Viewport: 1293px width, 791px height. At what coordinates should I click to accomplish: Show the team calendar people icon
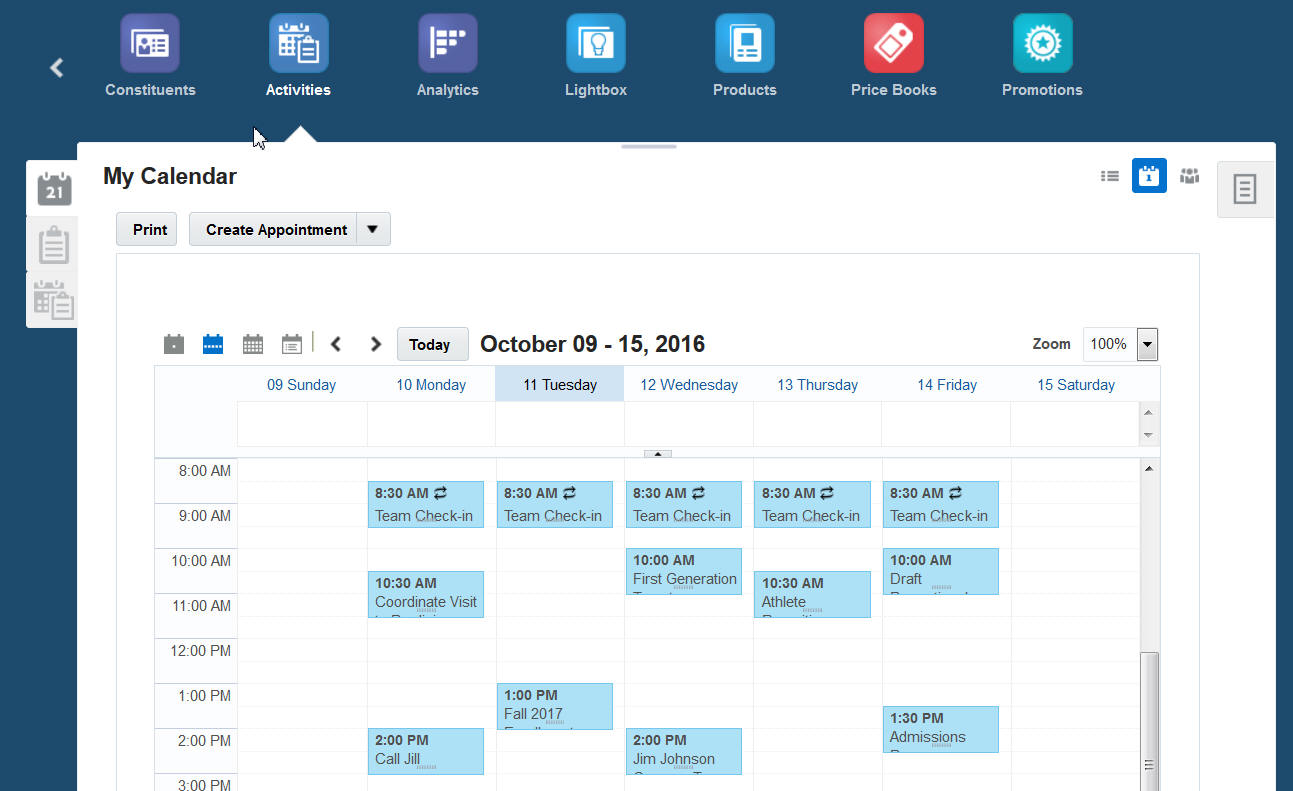pyautogui.click(x=1189, y=176)
